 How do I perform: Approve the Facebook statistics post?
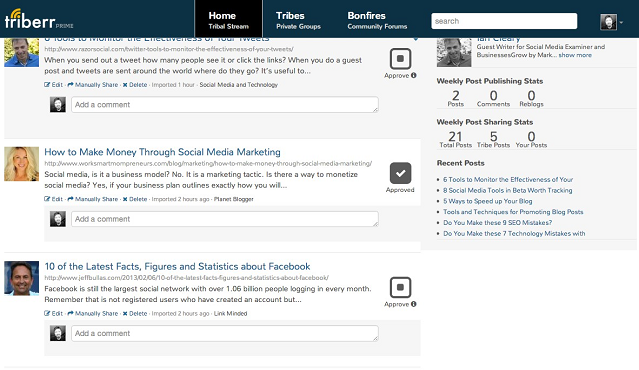[400, 287]
